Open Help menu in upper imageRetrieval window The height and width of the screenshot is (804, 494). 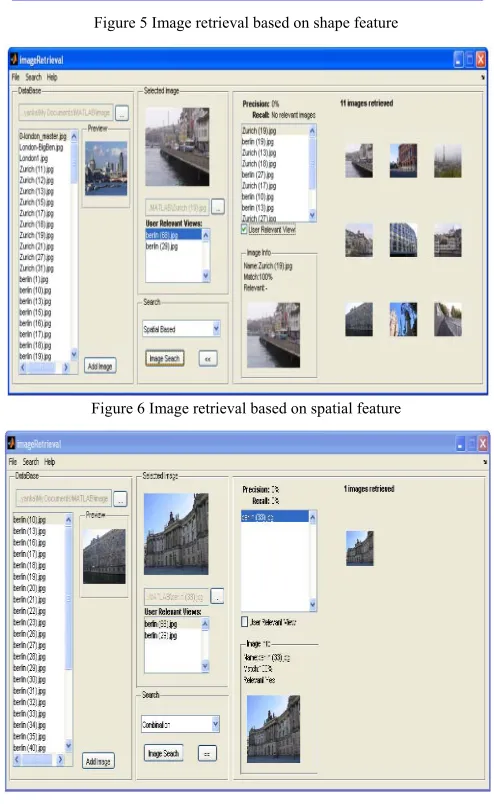pyautogui.click(x=52, y=77)
